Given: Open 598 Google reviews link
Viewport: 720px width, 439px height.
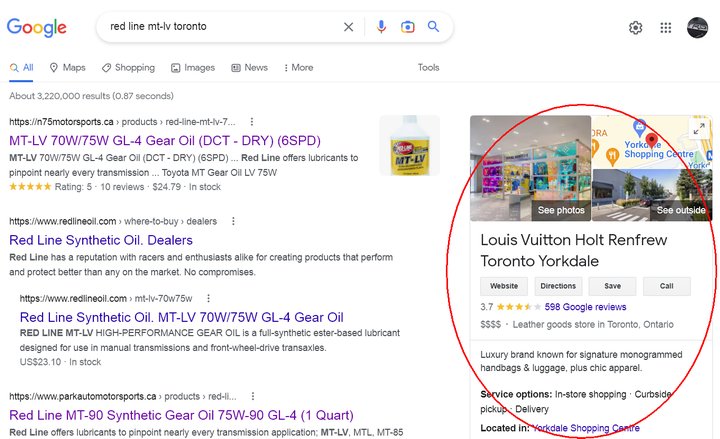Looking at the screenshot, I should pos(585,307).
